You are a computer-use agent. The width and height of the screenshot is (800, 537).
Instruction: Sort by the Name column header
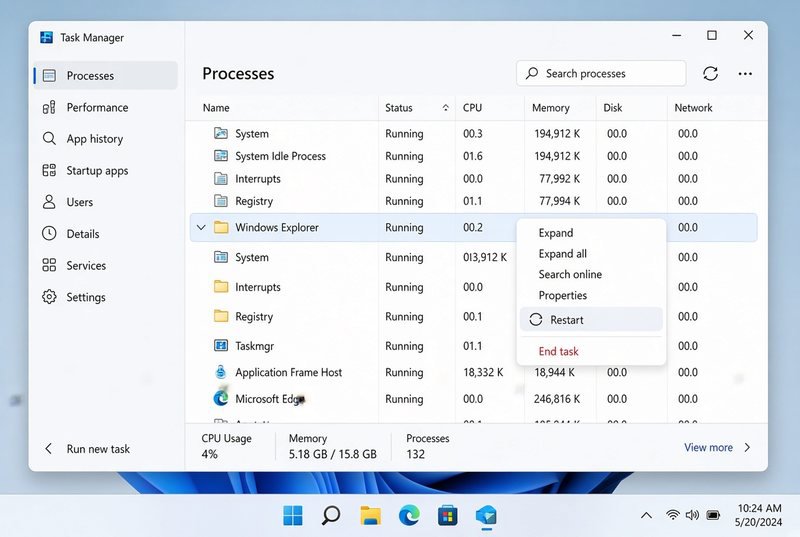click(x=216, y=108)
